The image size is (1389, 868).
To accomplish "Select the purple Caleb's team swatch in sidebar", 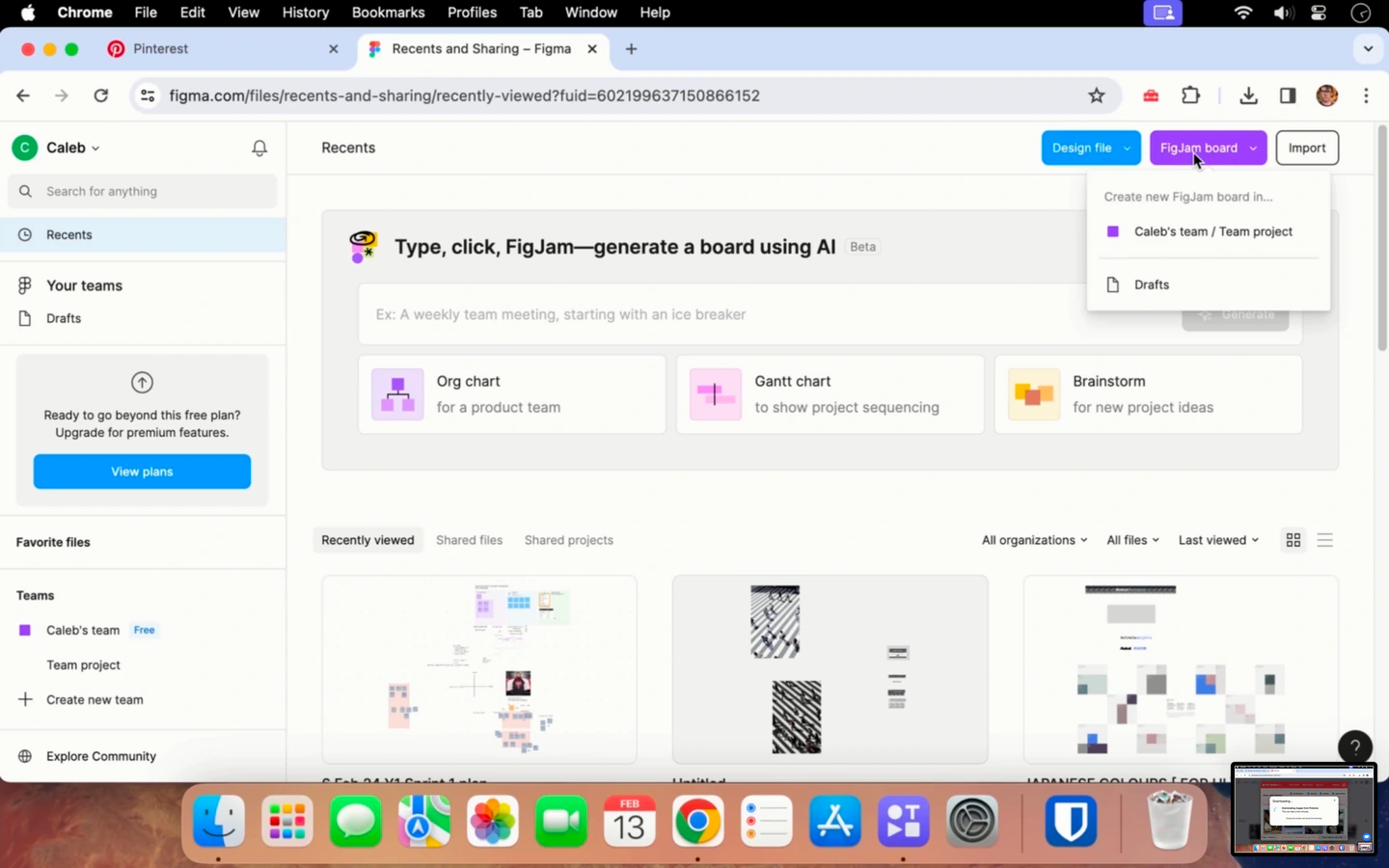I will 25,630.
